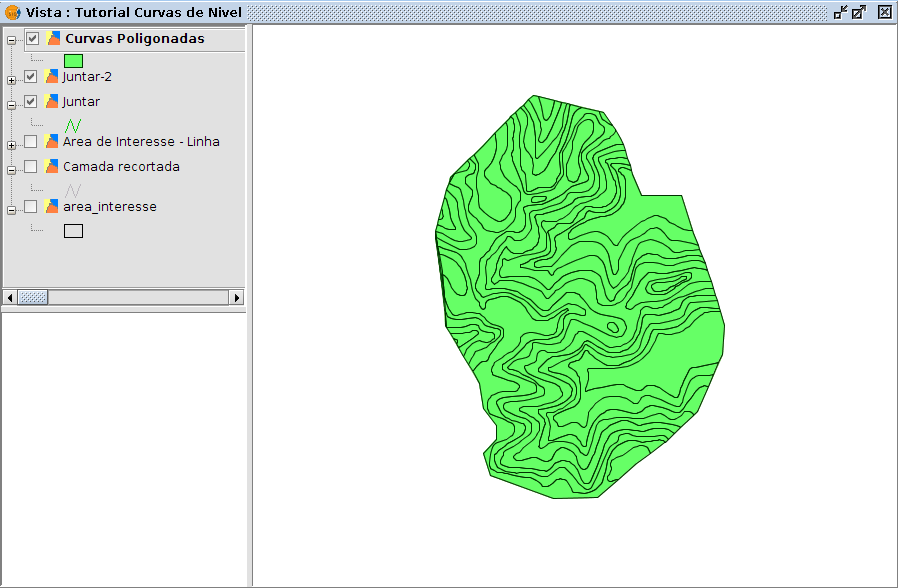Enable the Camada recortada layer checkbox
The image size is (898, 588).
point(31,167)
